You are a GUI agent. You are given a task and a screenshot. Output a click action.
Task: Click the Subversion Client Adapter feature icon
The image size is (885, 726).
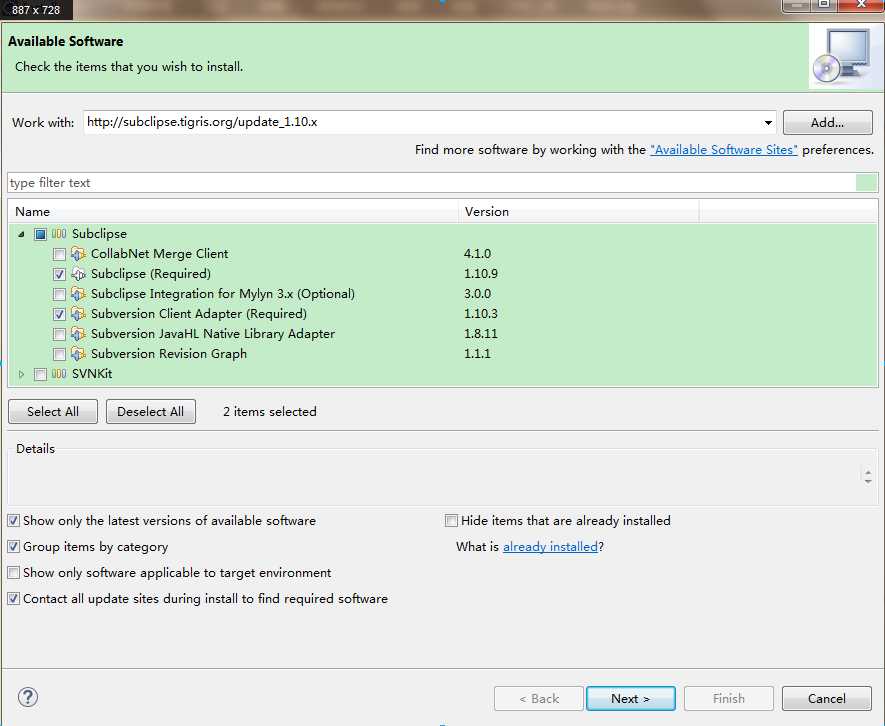(x=78, y=314)
